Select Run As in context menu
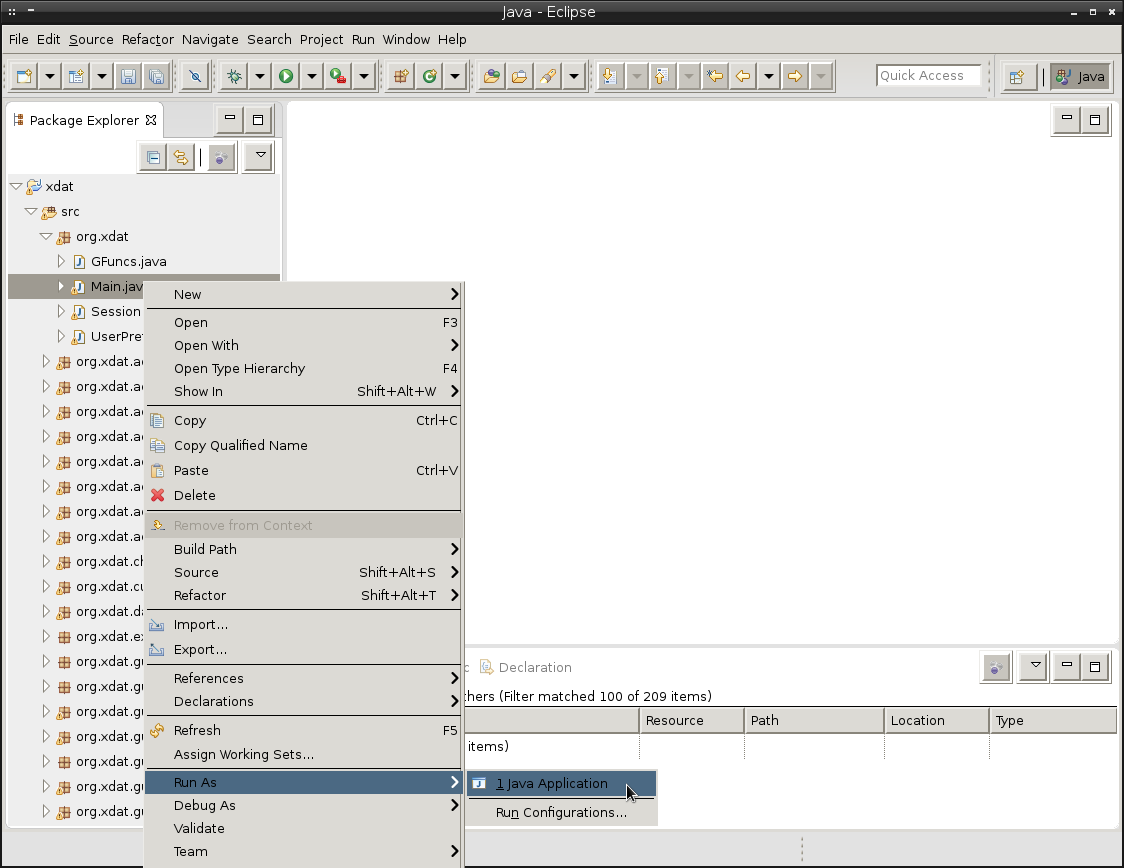The height and width of the screenshot is (868, 1124). pyautogui.click(x=303, y=782)
